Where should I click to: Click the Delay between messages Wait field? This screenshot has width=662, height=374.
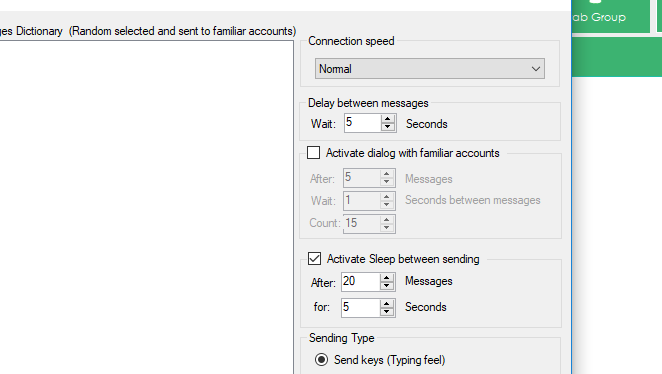coord(363,123)
